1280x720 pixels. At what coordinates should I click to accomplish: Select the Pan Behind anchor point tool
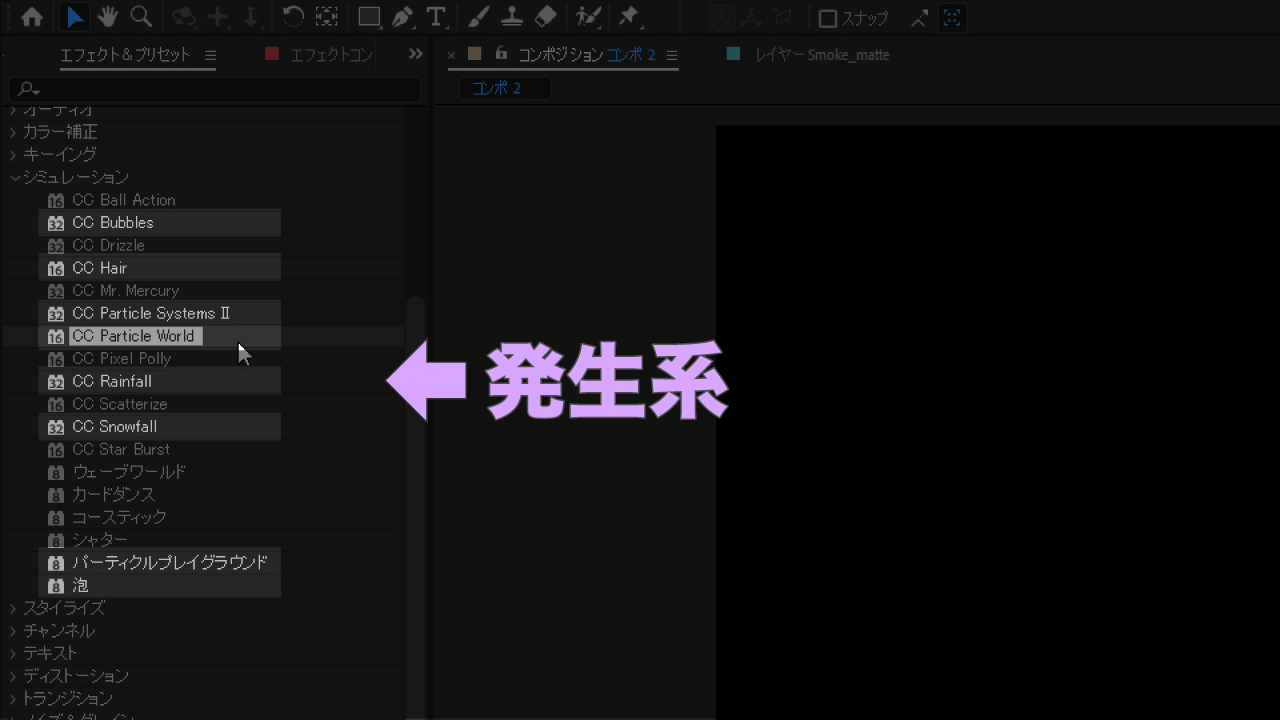(326, 17)
